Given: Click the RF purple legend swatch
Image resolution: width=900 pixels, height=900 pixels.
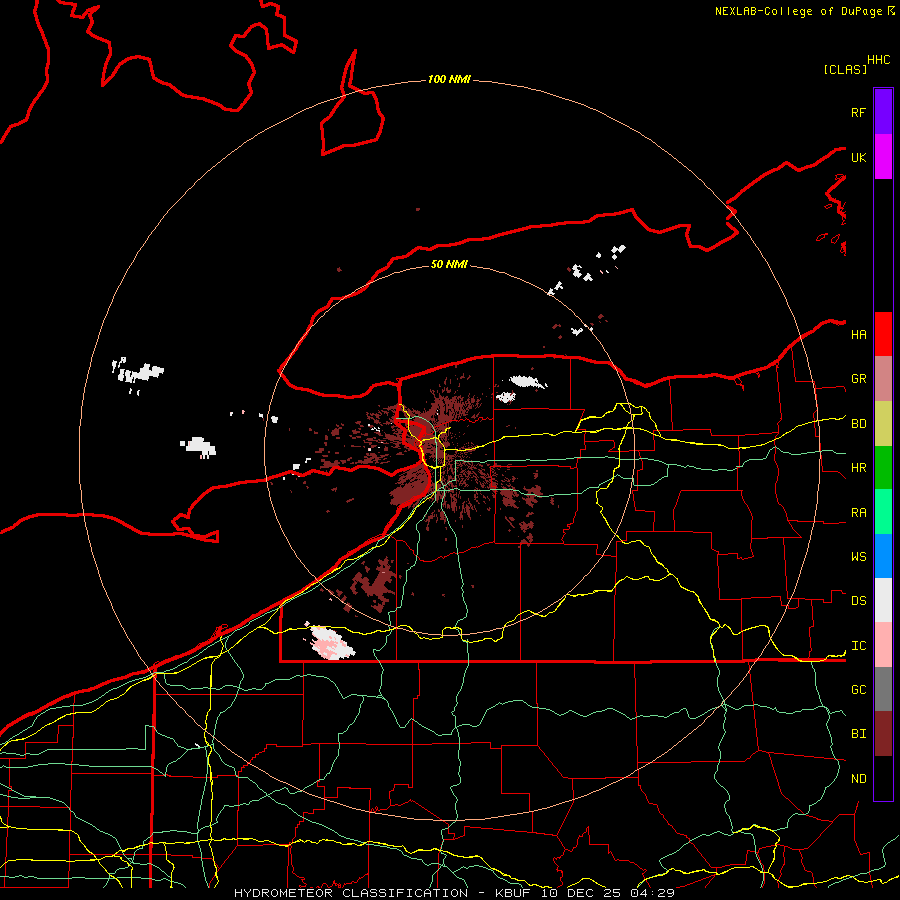Looking at the screenshot, I should tap(883, 111).
